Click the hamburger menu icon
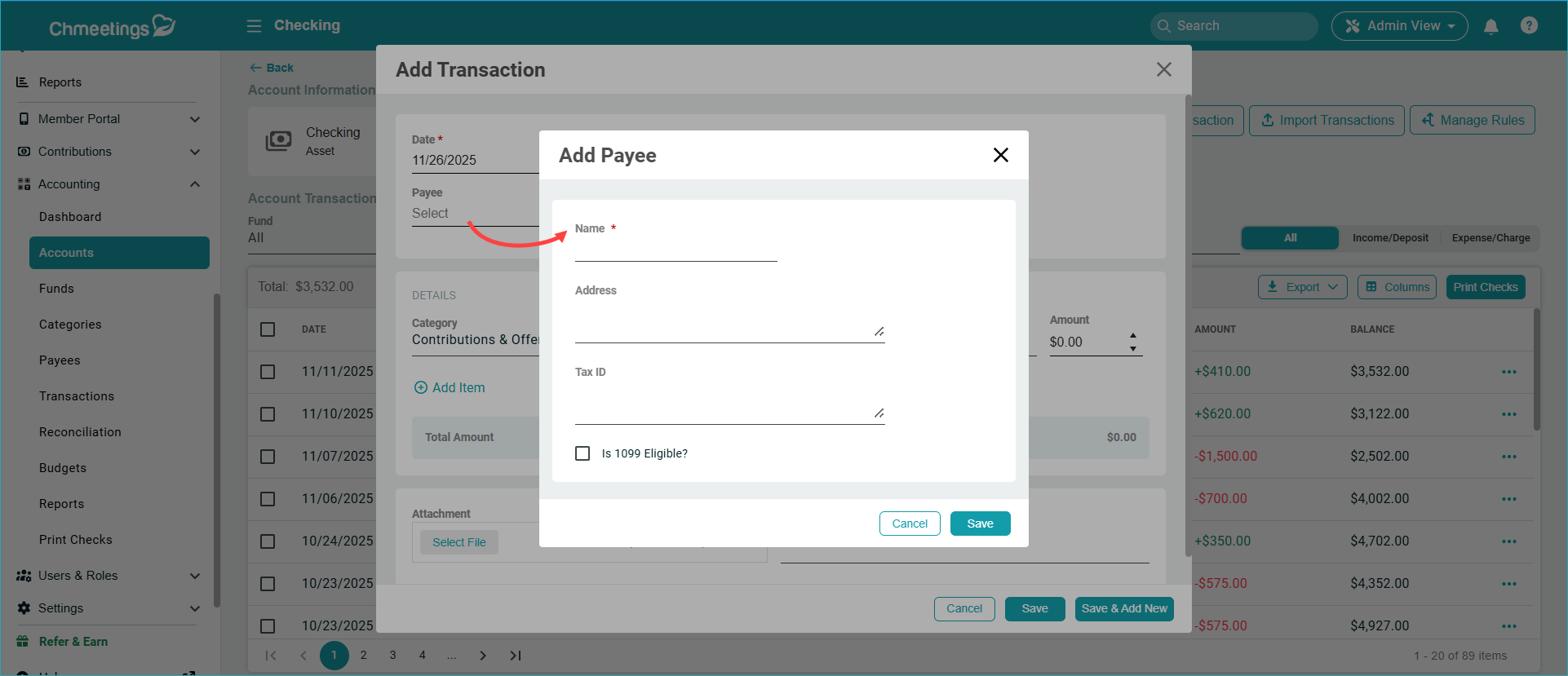This screenshot has width=1568, height=676. pyautogui.click(x=254, y=26)
